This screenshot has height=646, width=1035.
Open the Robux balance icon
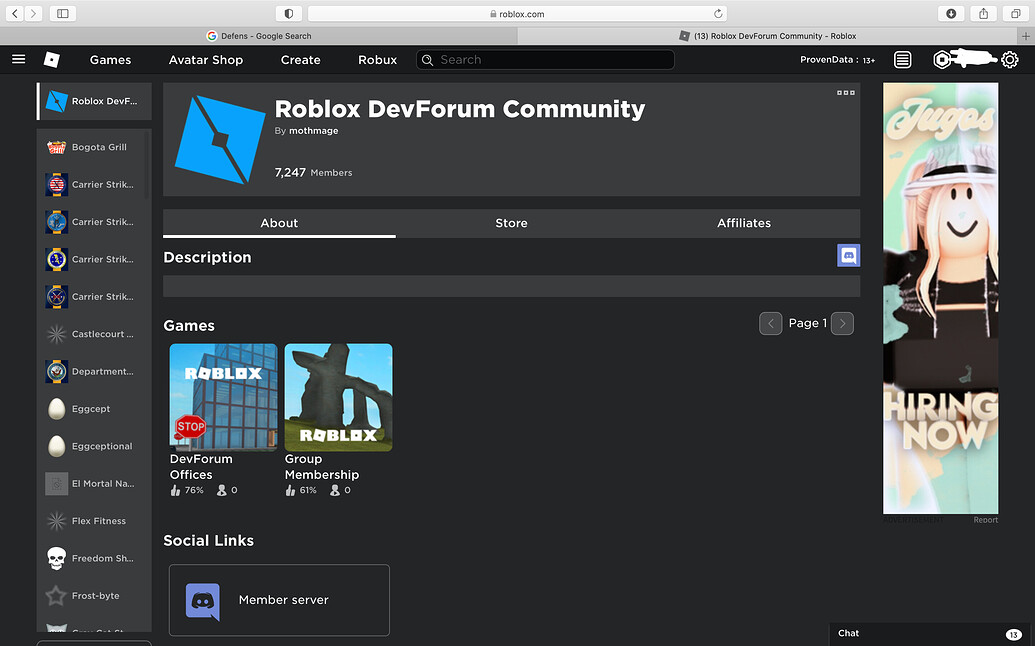[942, 60]
